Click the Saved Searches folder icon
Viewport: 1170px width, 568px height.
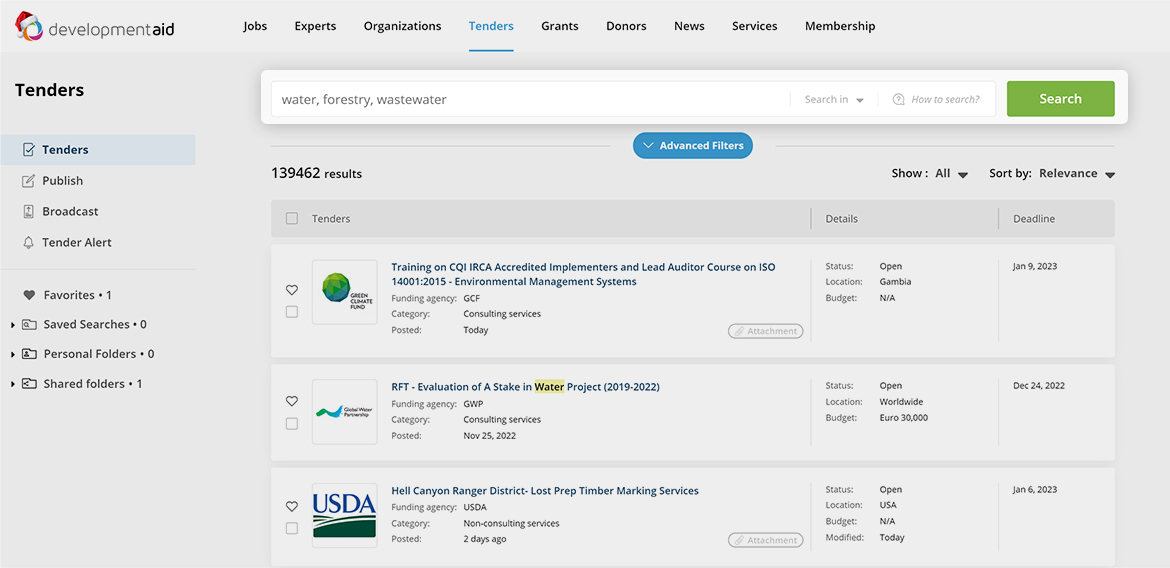coord(29,325)
